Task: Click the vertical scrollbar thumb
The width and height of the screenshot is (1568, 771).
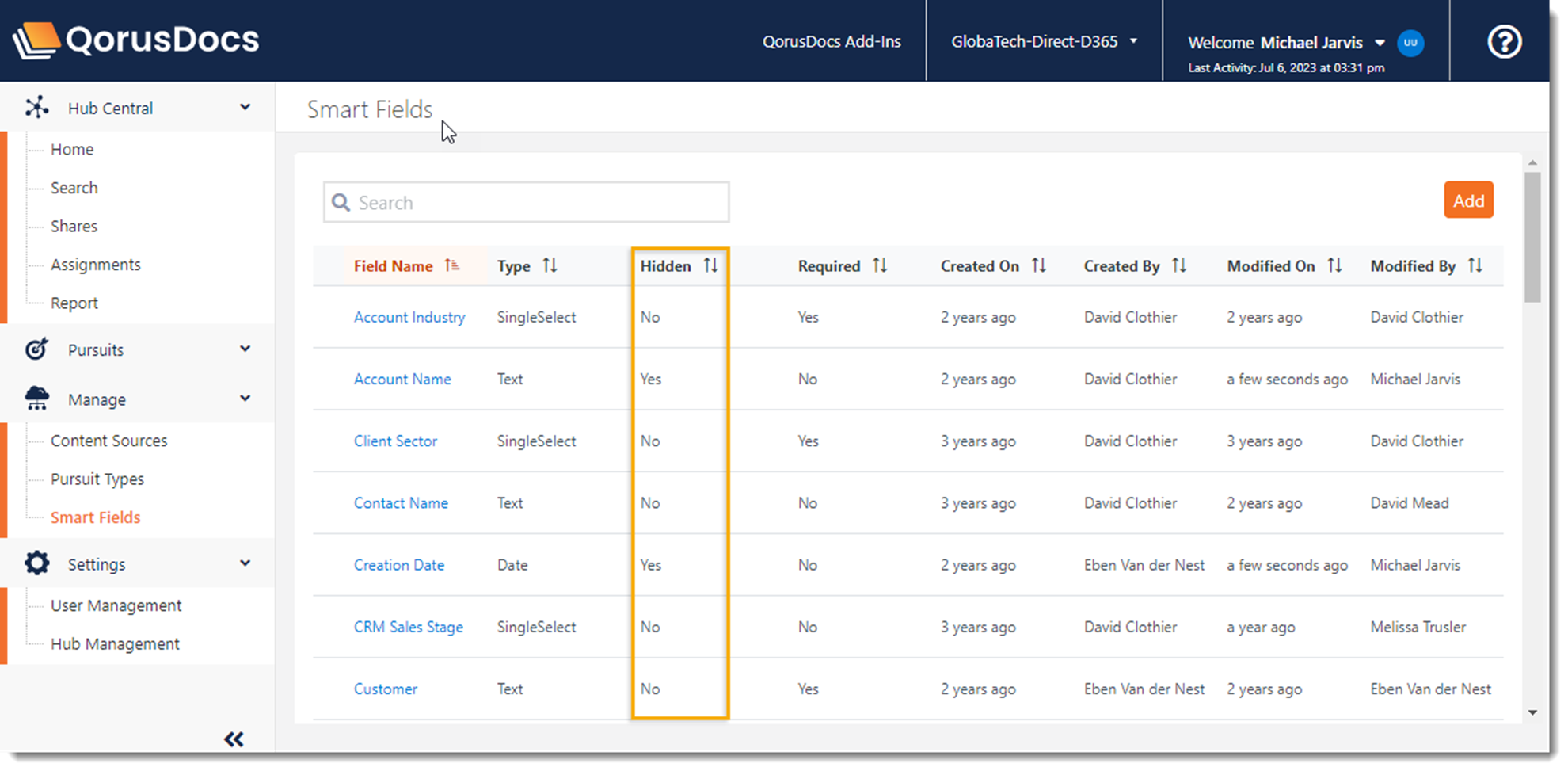Action: (1532, 238)
